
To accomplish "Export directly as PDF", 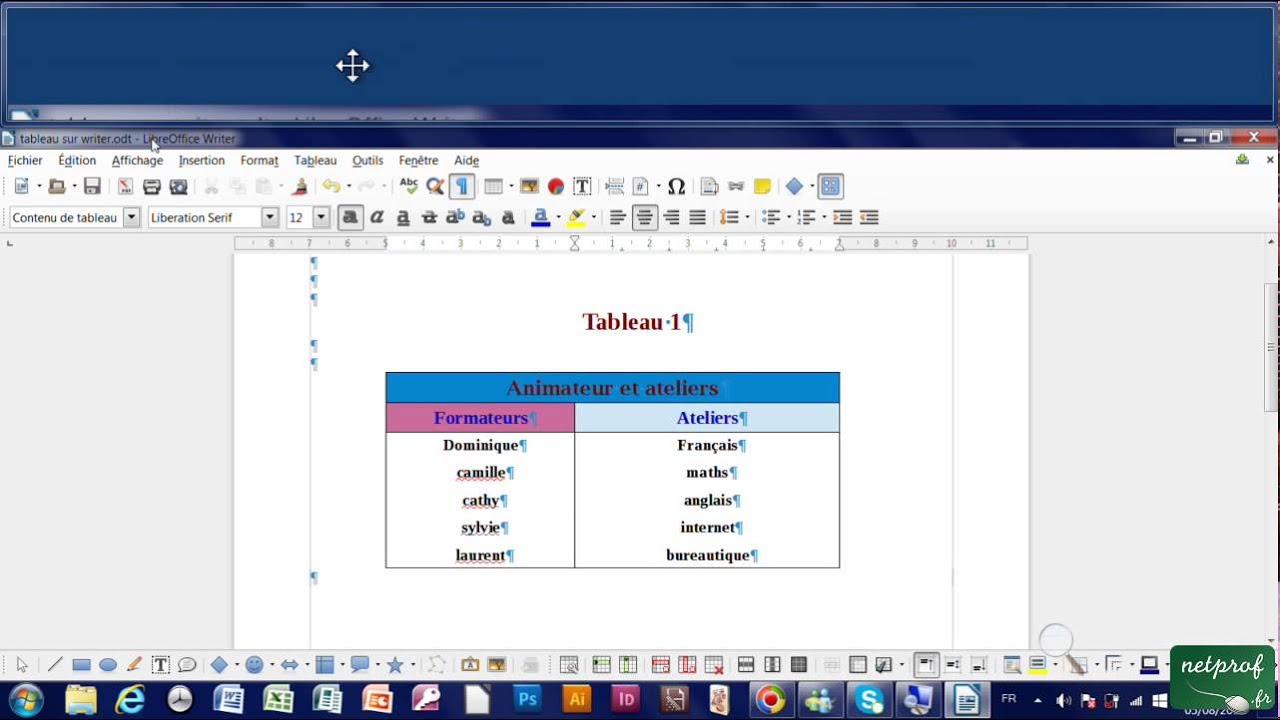I will click(x=125, y=186).
